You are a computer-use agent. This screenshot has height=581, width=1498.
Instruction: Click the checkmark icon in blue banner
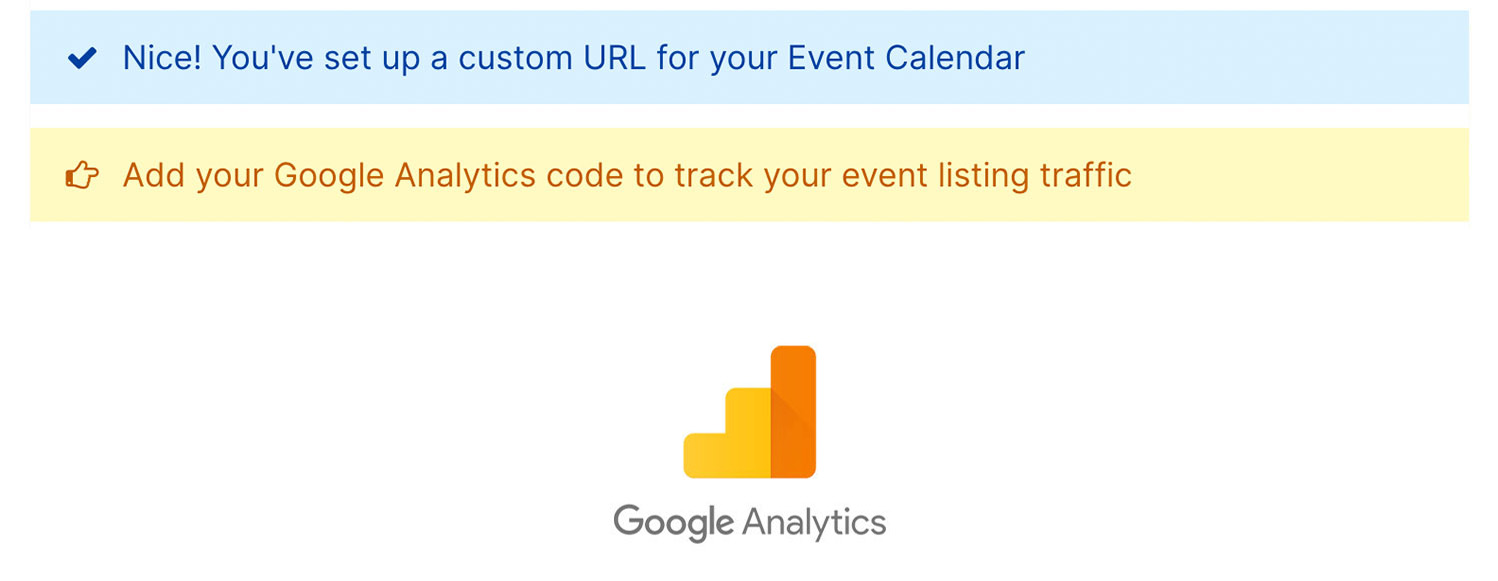click(81, 59)
